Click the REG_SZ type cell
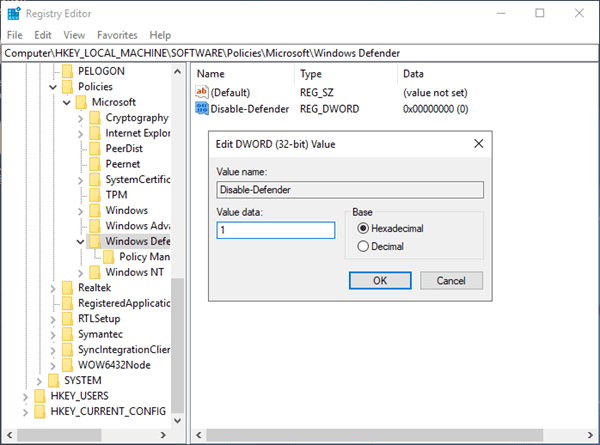This screenshot has height=445, width=600. [x=316, y=93]
